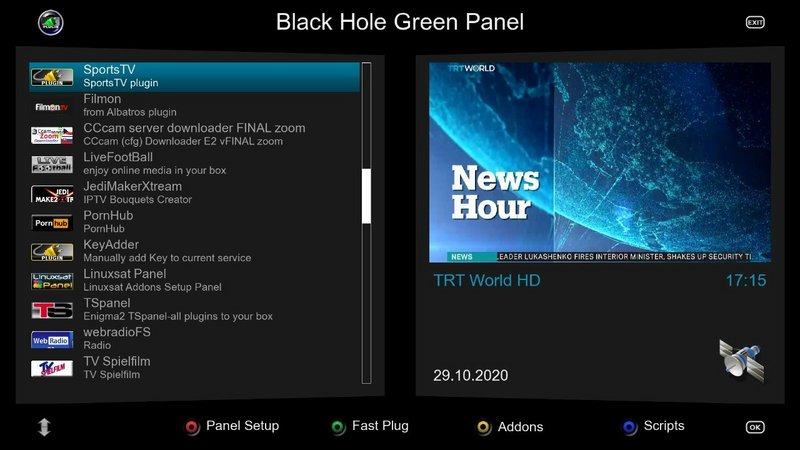Click the 29.10.2020 date

(470, 376)
